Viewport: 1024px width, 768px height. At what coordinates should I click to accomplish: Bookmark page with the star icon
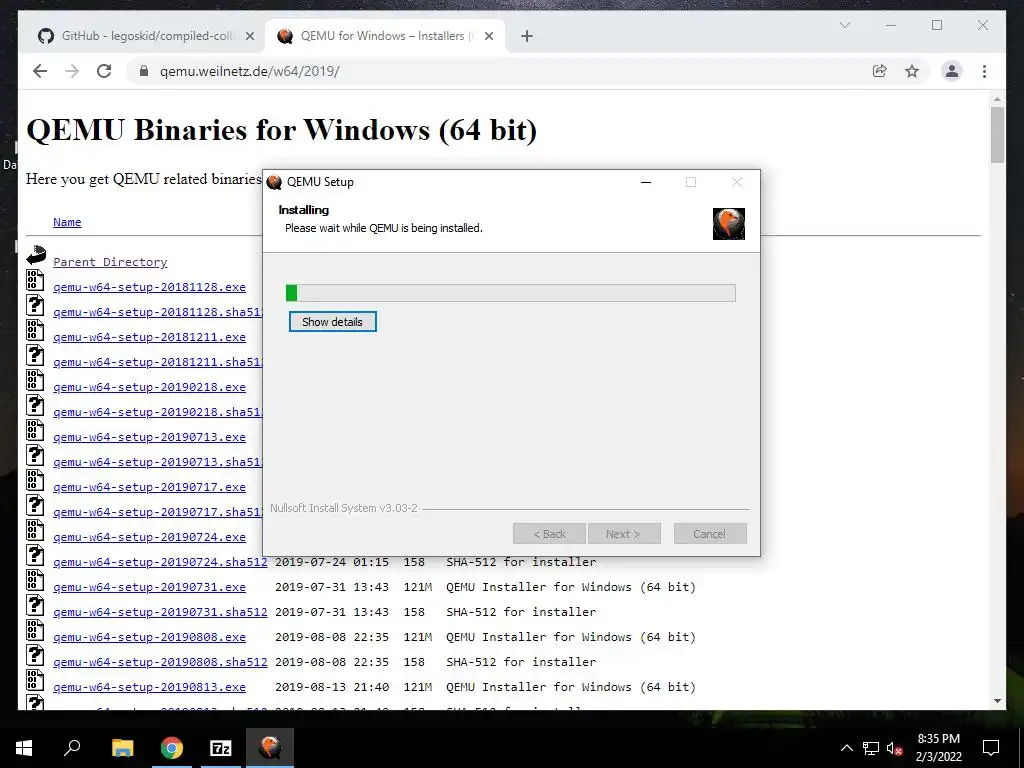(x=912, y=71)
